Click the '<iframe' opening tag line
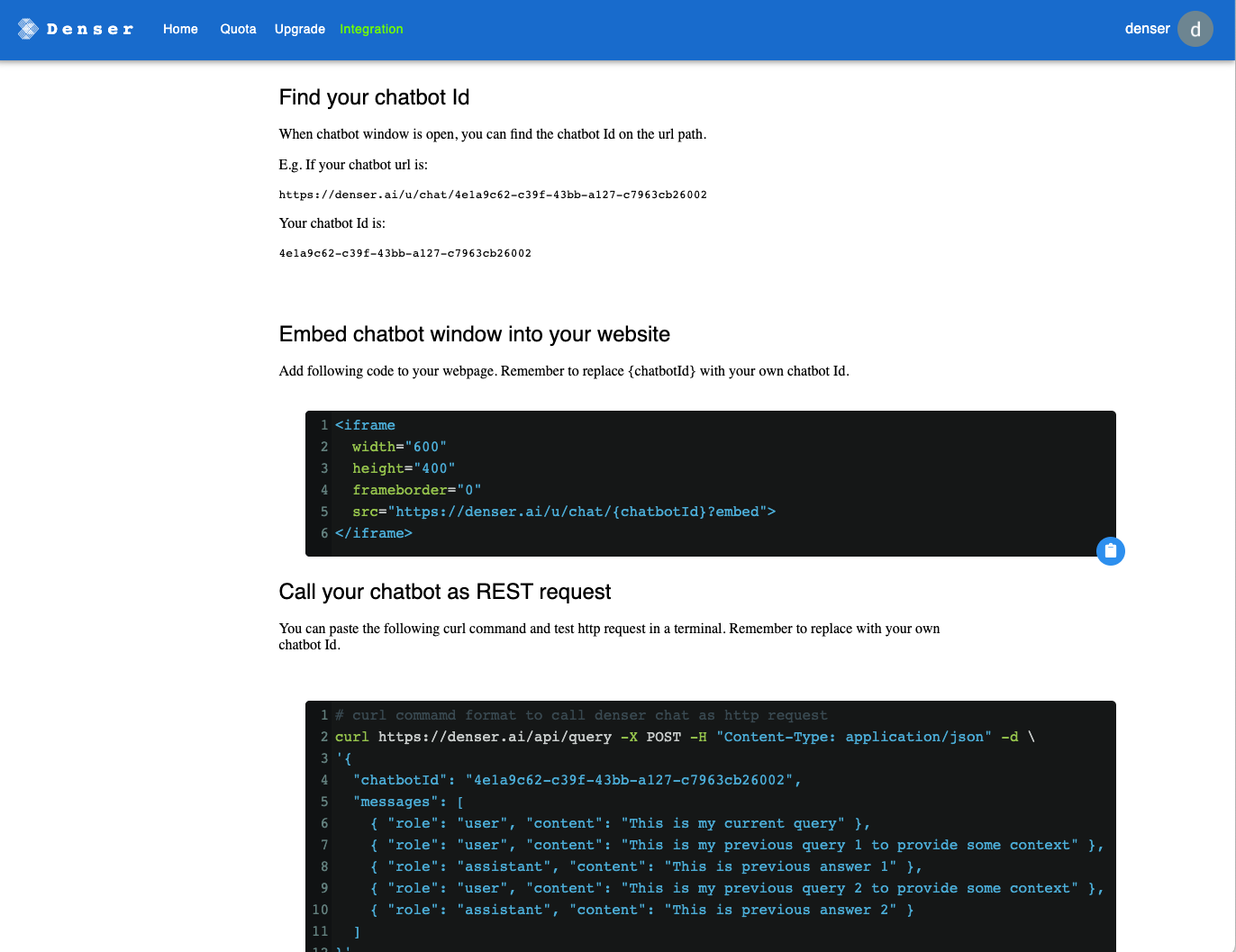1236x952 pixels. (365, 425)
